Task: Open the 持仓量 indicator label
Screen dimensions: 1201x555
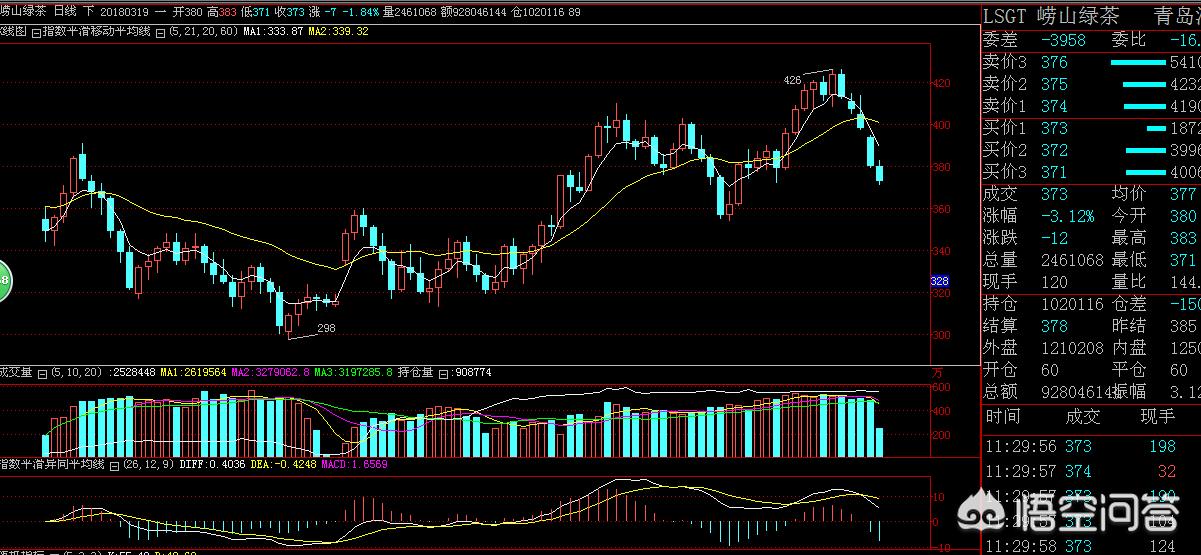Action: click(x=416, y=372)
